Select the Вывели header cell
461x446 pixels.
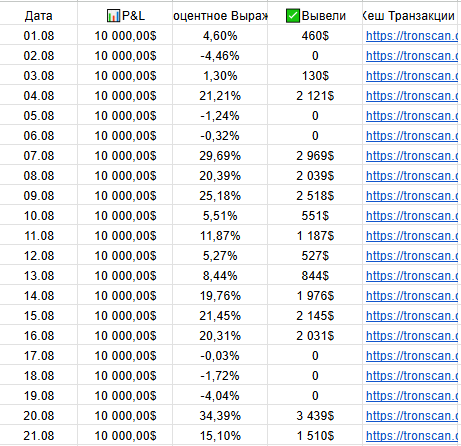(x=315, y=15)
